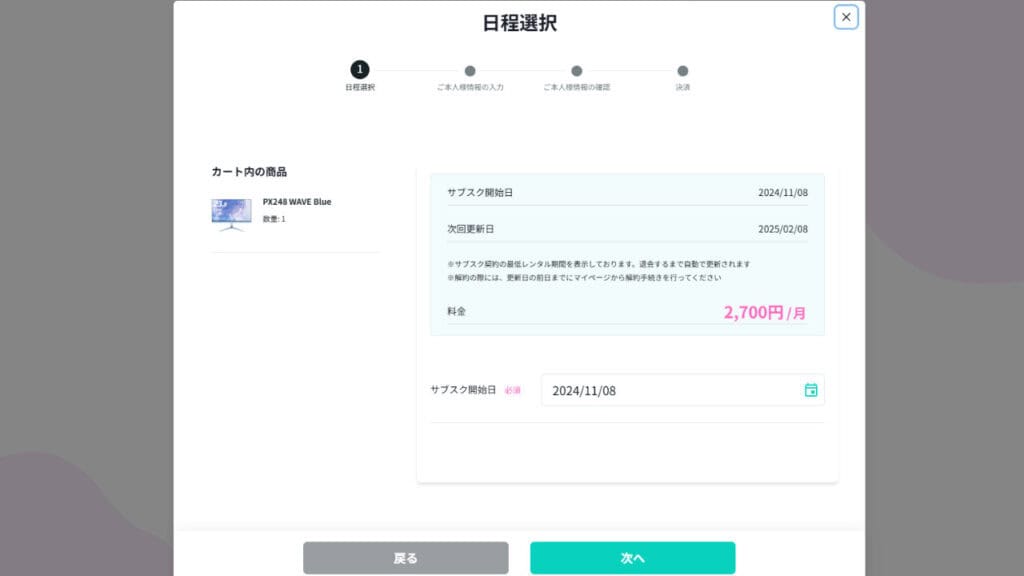Open the calendar picker icon in the date field
Viewport: 1024px width, 576px height.
click(810, 390)
